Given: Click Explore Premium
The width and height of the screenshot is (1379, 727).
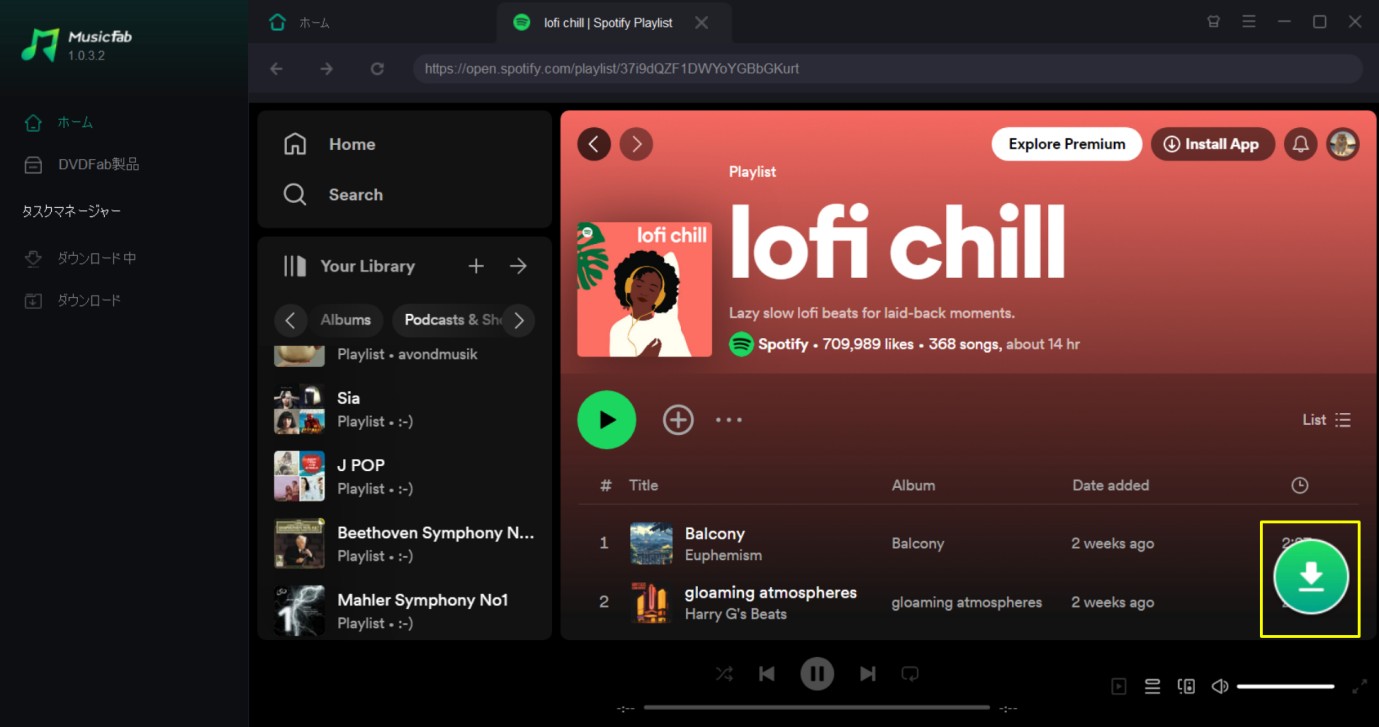Looking at the screenshot, I should 1067,144.
